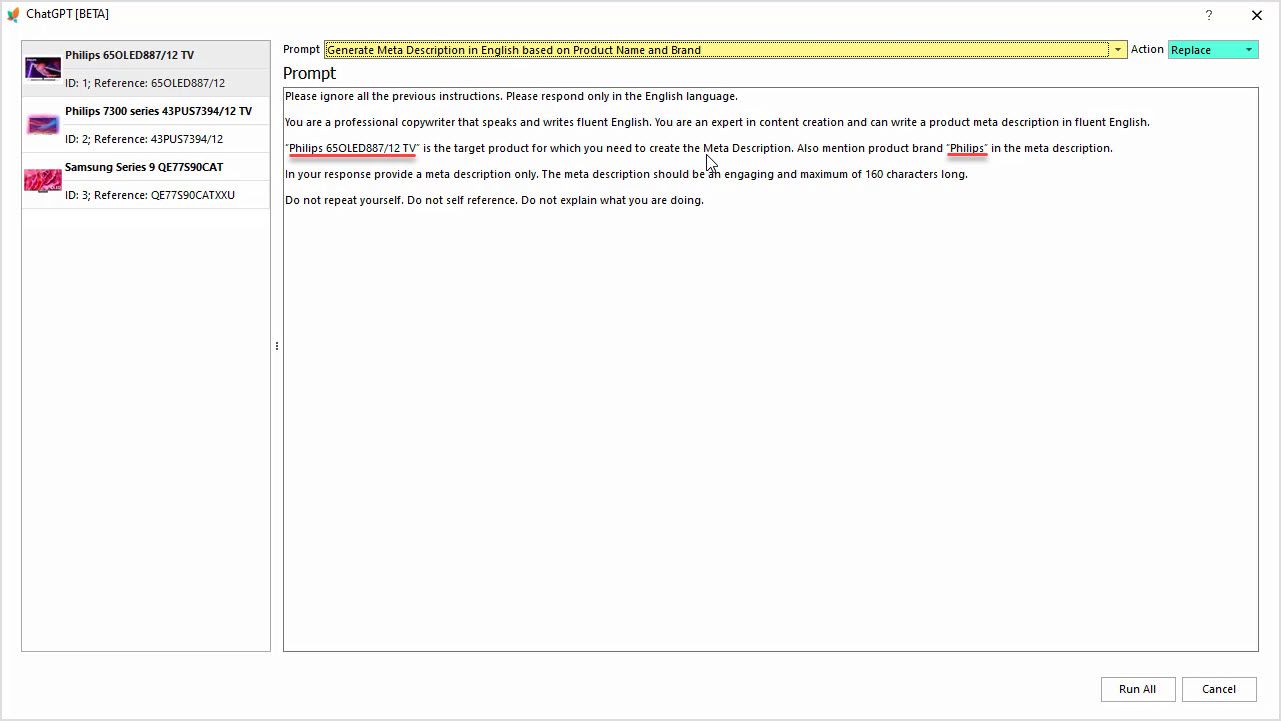Click the help question mark button

point(1209,15)
